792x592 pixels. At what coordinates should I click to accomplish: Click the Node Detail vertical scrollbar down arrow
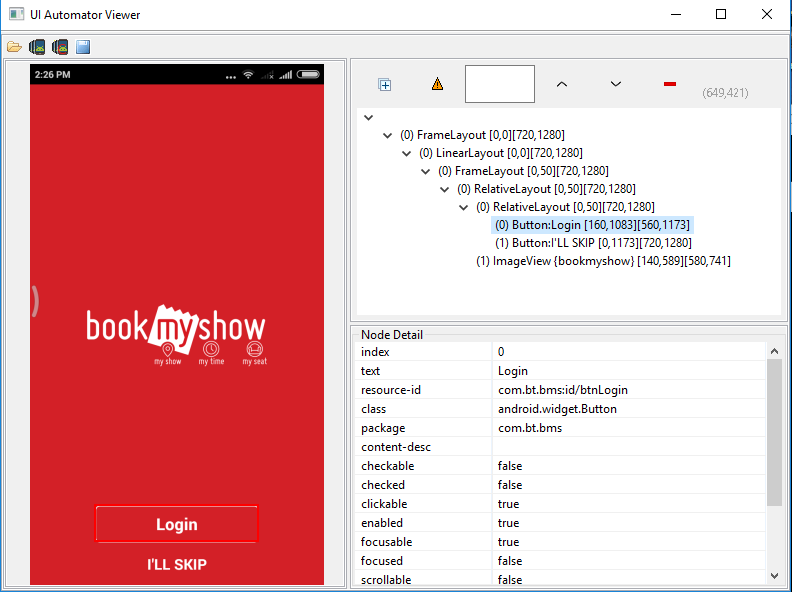[x=774, y=575]
